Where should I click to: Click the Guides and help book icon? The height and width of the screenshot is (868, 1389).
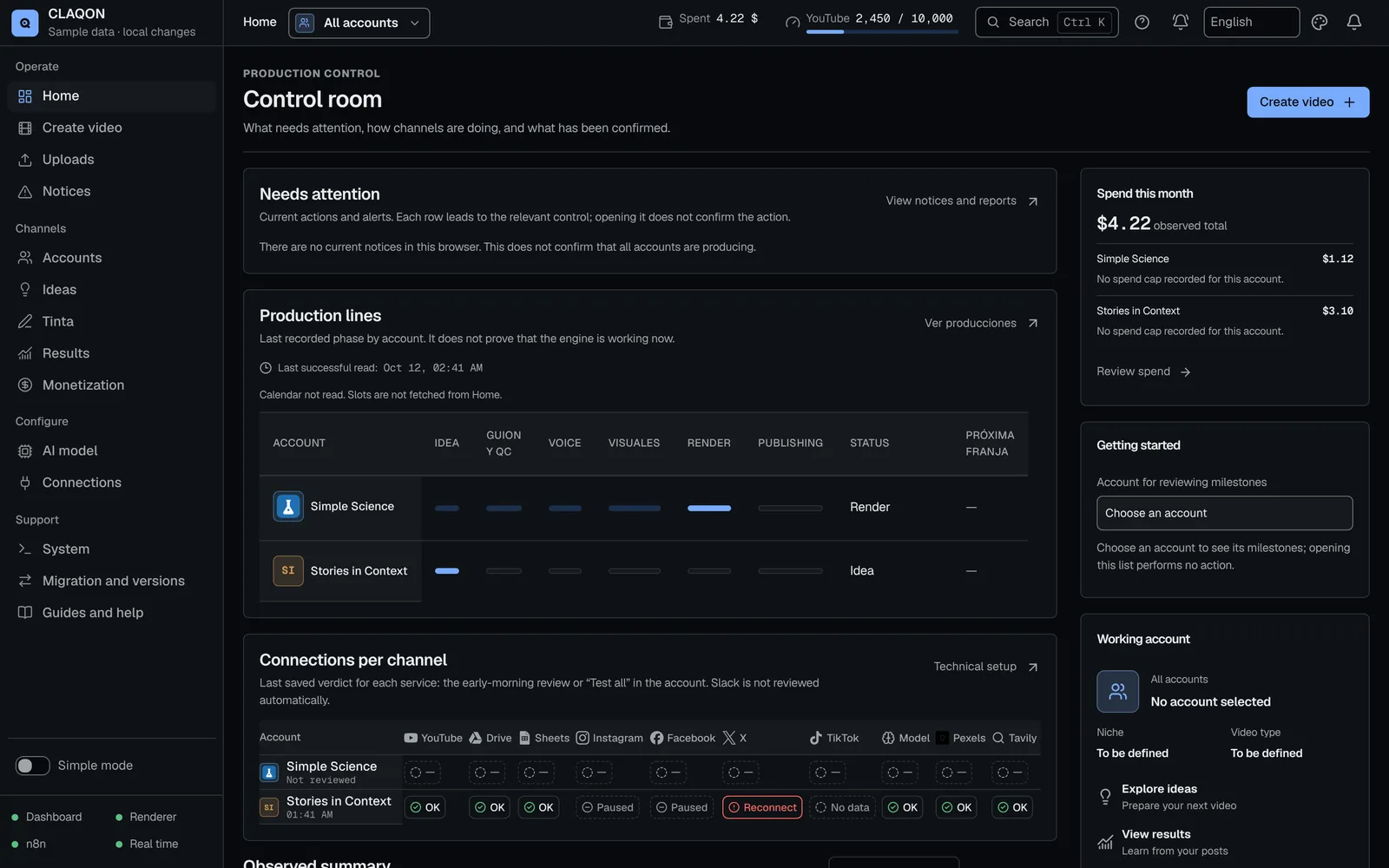pos(25,613)
